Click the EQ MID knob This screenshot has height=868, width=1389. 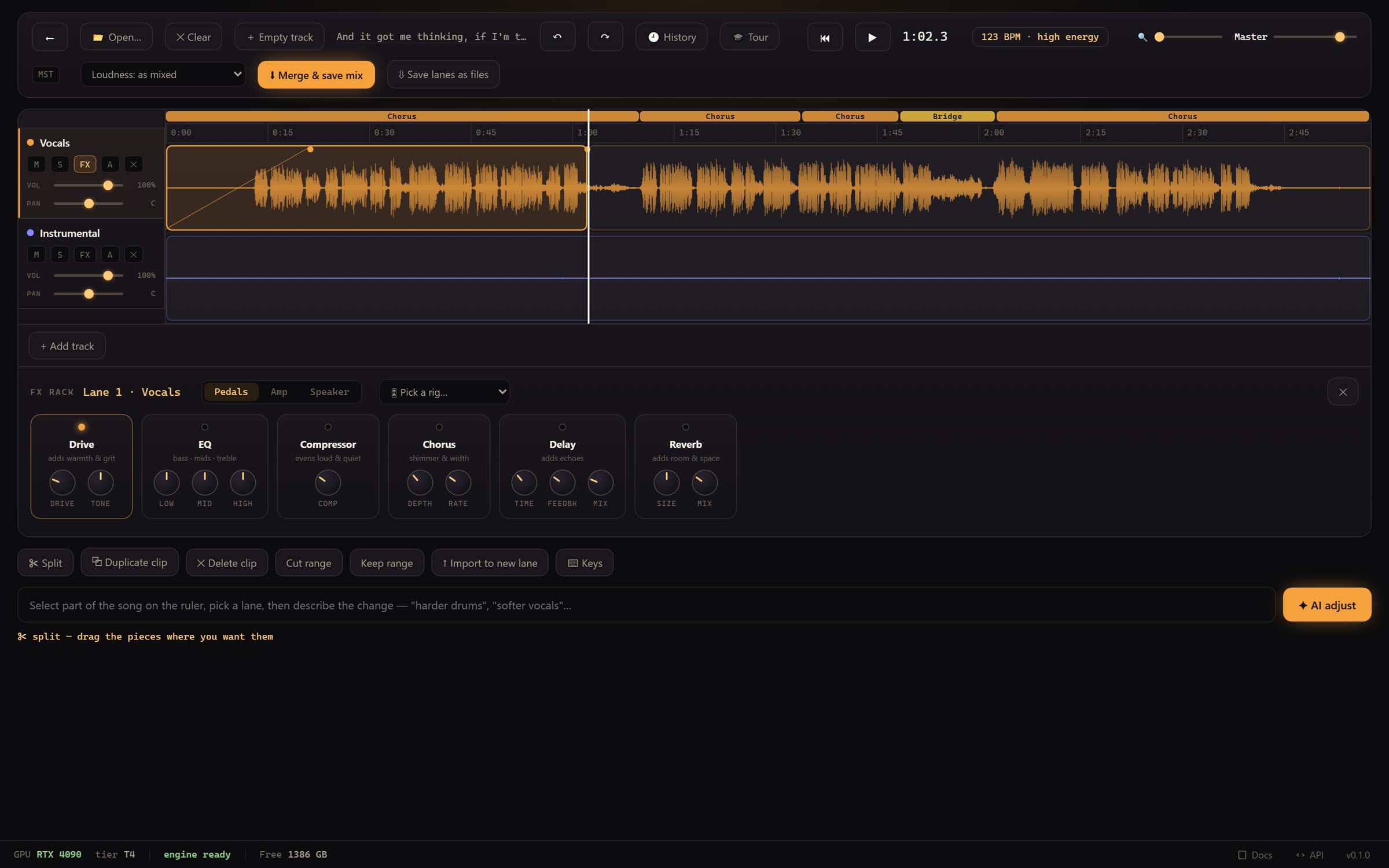[x=205, y=483]
